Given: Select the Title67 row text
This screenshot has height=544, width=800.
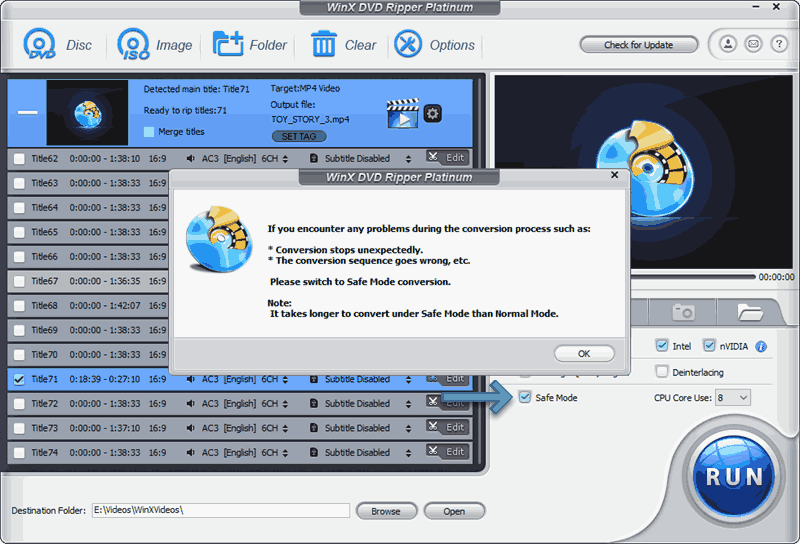Looking at the screenshot, I should 45,281.
